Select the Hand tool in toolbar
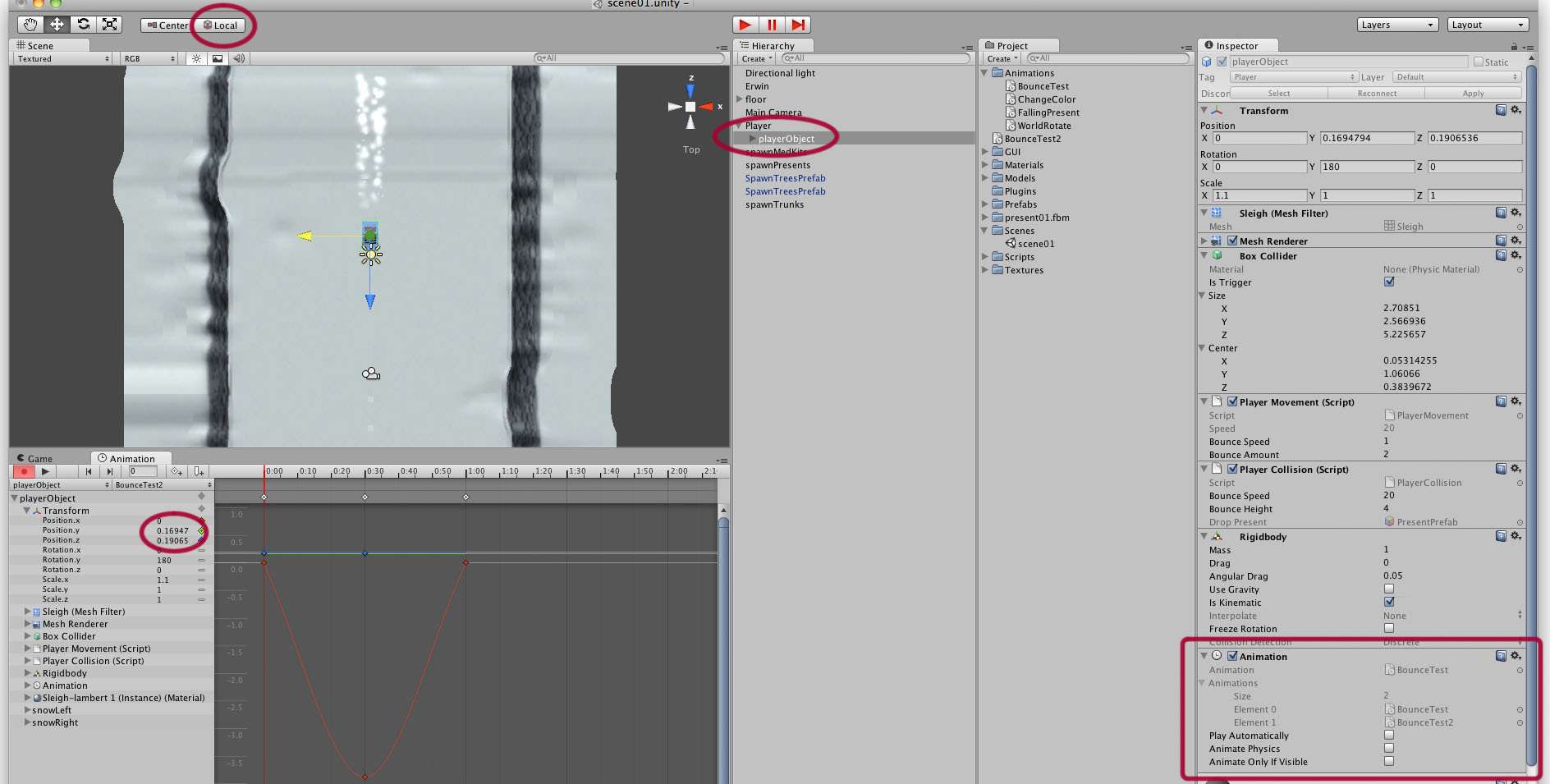The height and width of the screenshot is (784, 1550). click(30, 25)
